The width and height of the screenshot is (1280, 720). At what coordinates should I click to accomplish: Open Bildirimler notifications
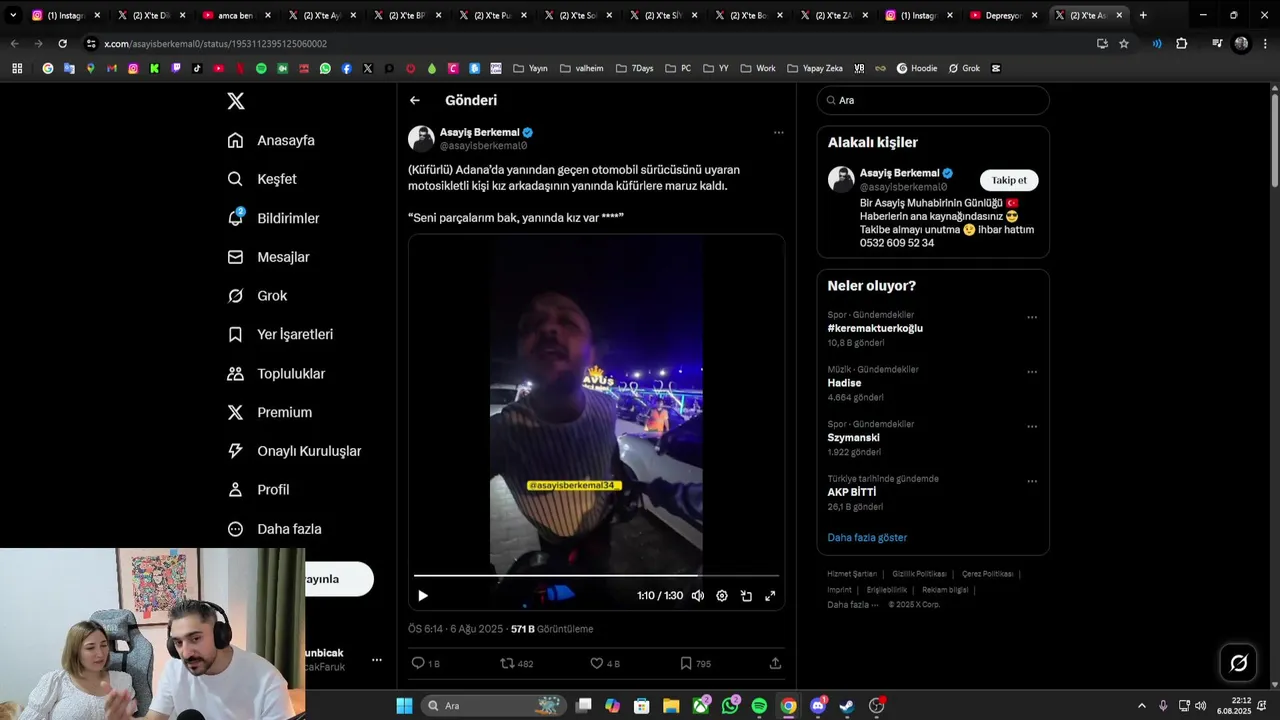pos(273,218)
